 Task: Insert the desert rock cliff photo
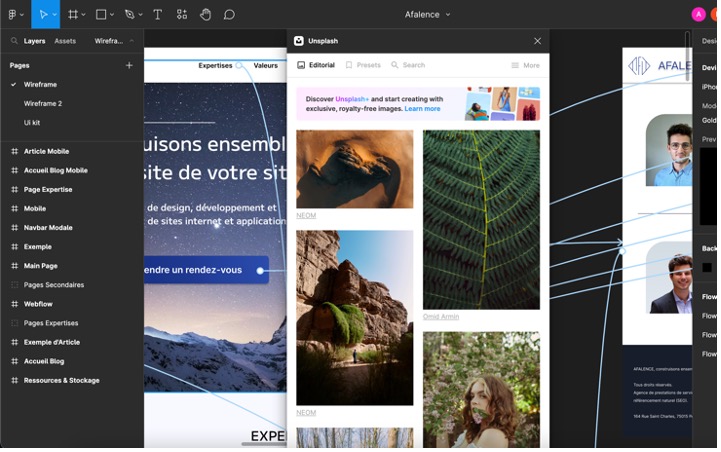(355, 318)
